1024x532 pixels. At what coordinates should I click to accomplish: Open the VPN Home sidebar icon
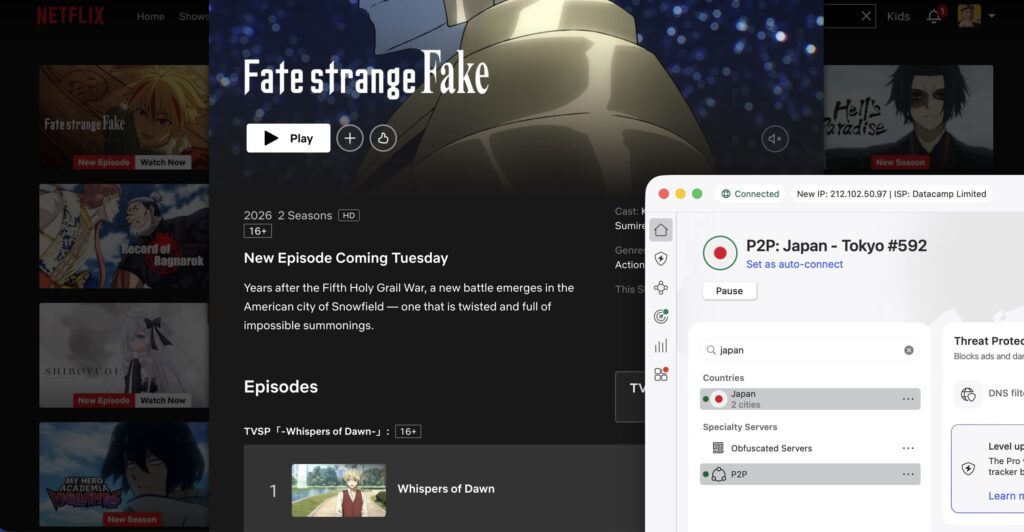point(661,230)
